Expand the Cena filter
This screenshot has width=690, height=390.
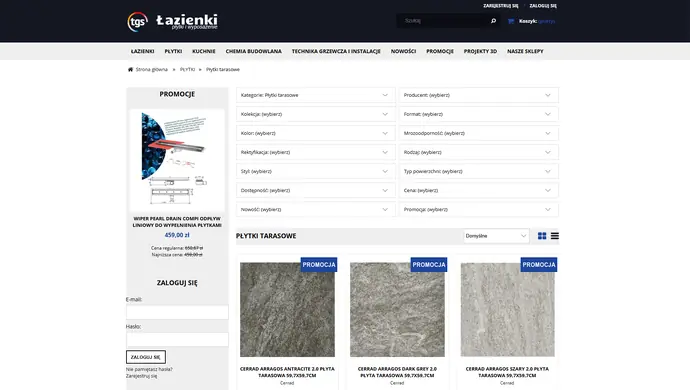[x=478, y=190]
